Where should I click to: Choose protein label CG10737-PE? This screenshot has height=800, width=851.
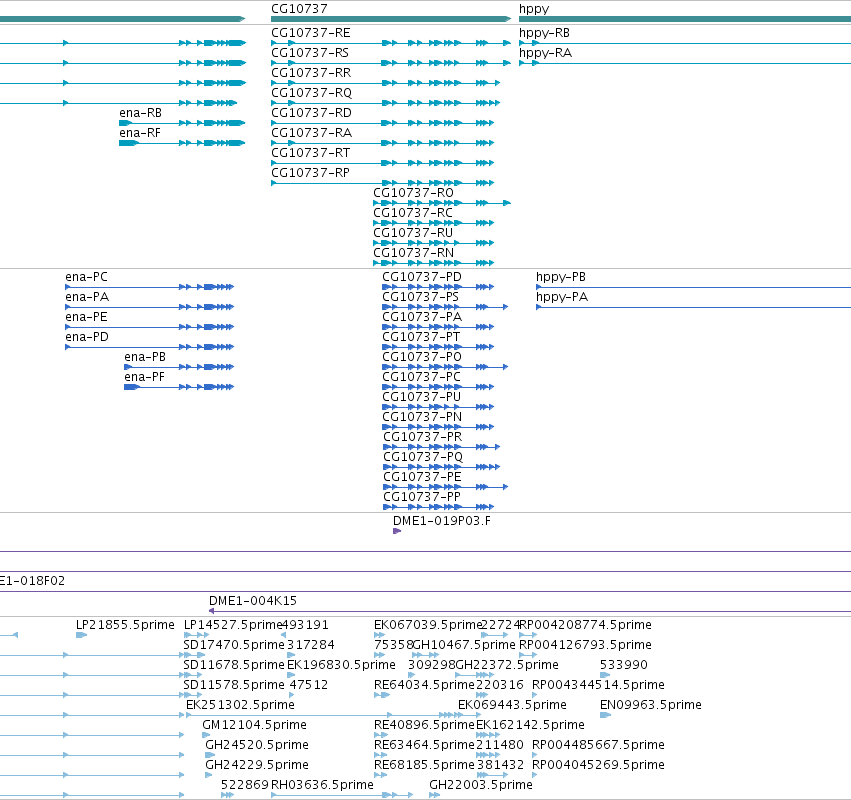pos(422,477)
